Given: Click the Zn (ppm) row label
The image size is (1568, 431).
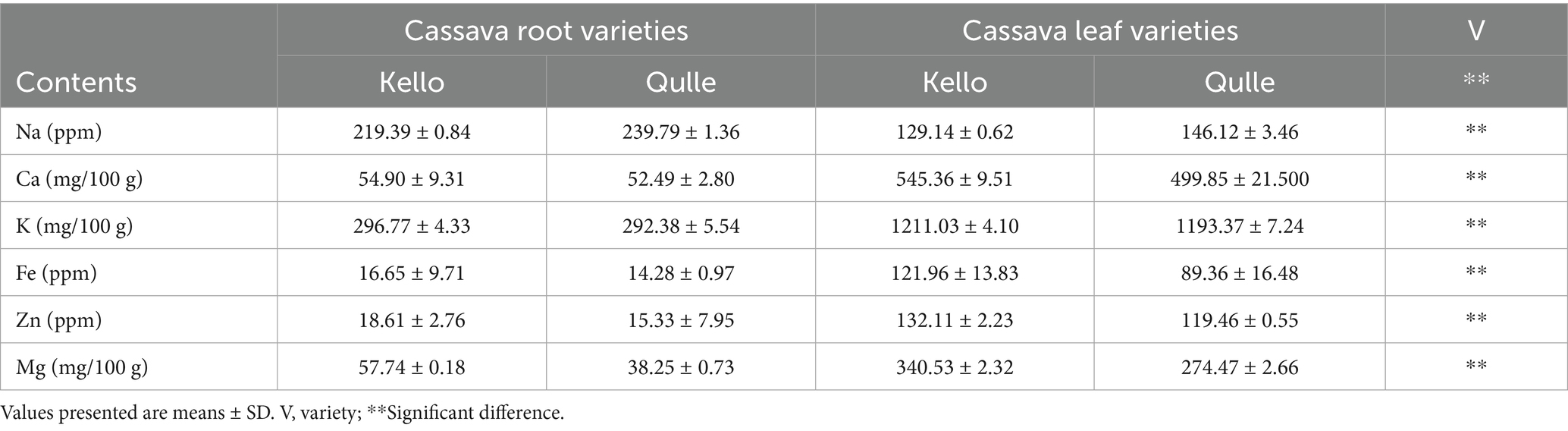Looking at the screenshot, I should pyautogui.click(x=58, y=320).
